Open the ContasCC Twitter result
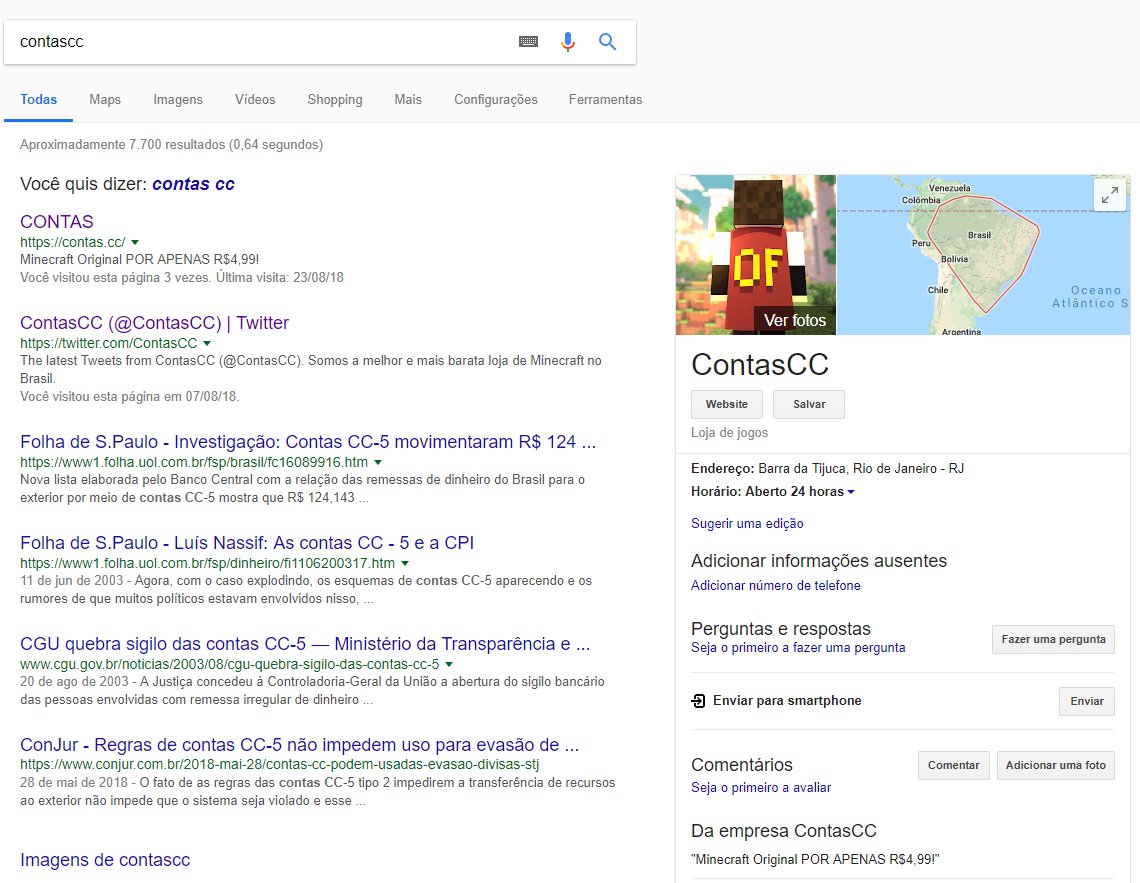Image resolution: width=1140 pixels, height=883 pixels. coord(154,323)
